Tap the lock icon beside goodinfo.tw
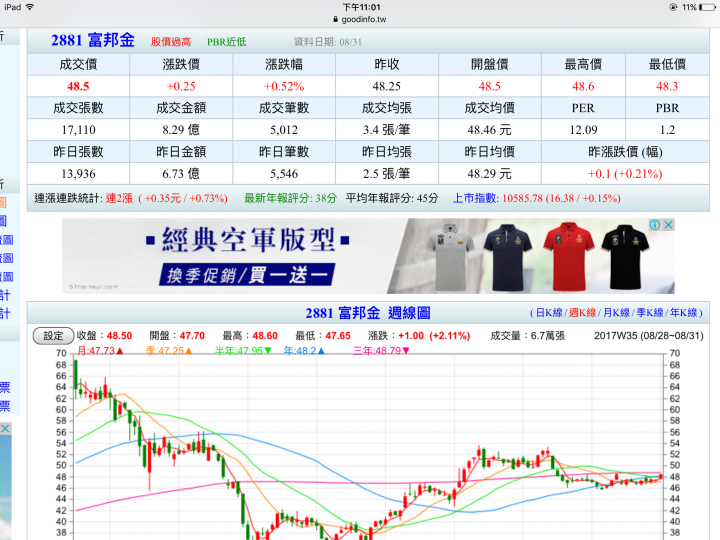This screenshot has width=720, height=540. [x=336, y=19]
